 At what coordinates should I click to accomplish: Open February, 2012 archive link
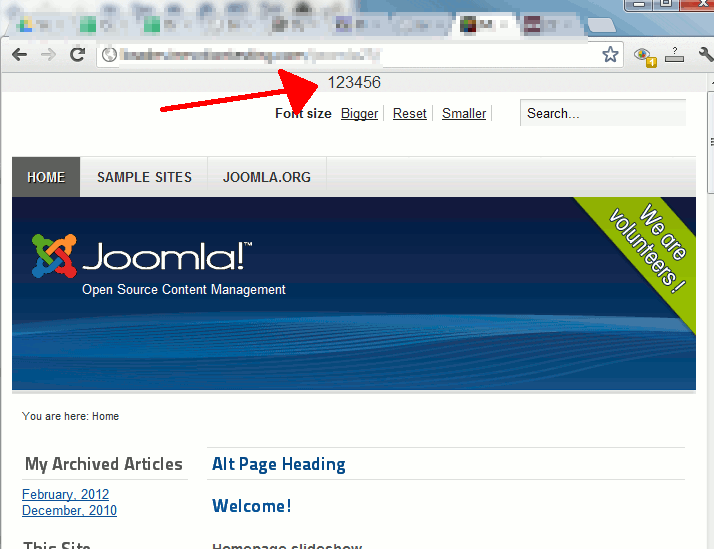click(x=66, y=494)
